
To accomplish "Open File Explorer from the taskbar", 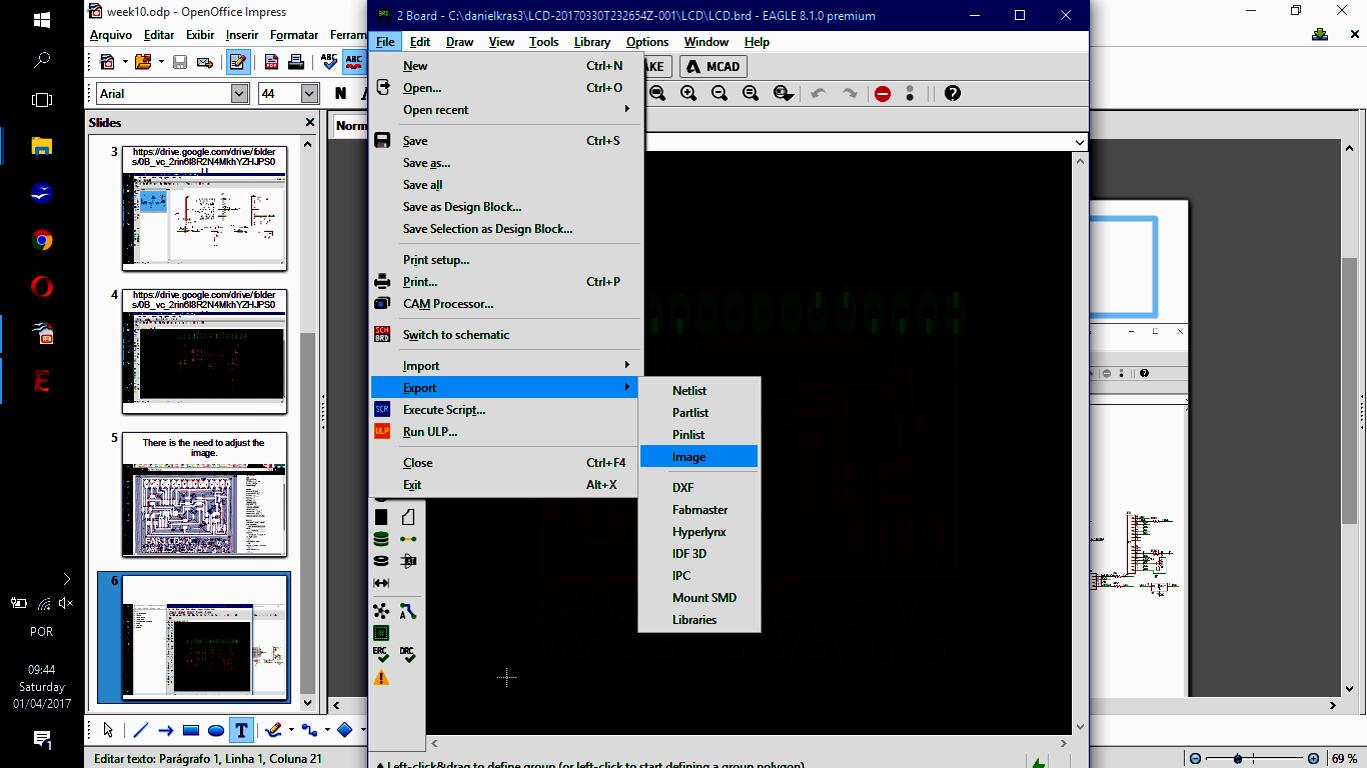I will (x=42, y=146).
